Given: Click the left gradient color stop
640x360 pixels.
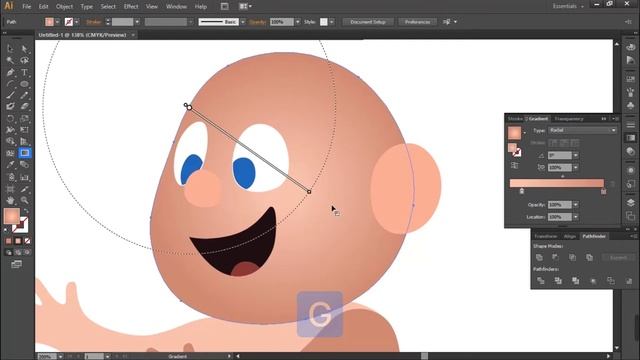Looking at the screenshot, I should pos(522,191).
